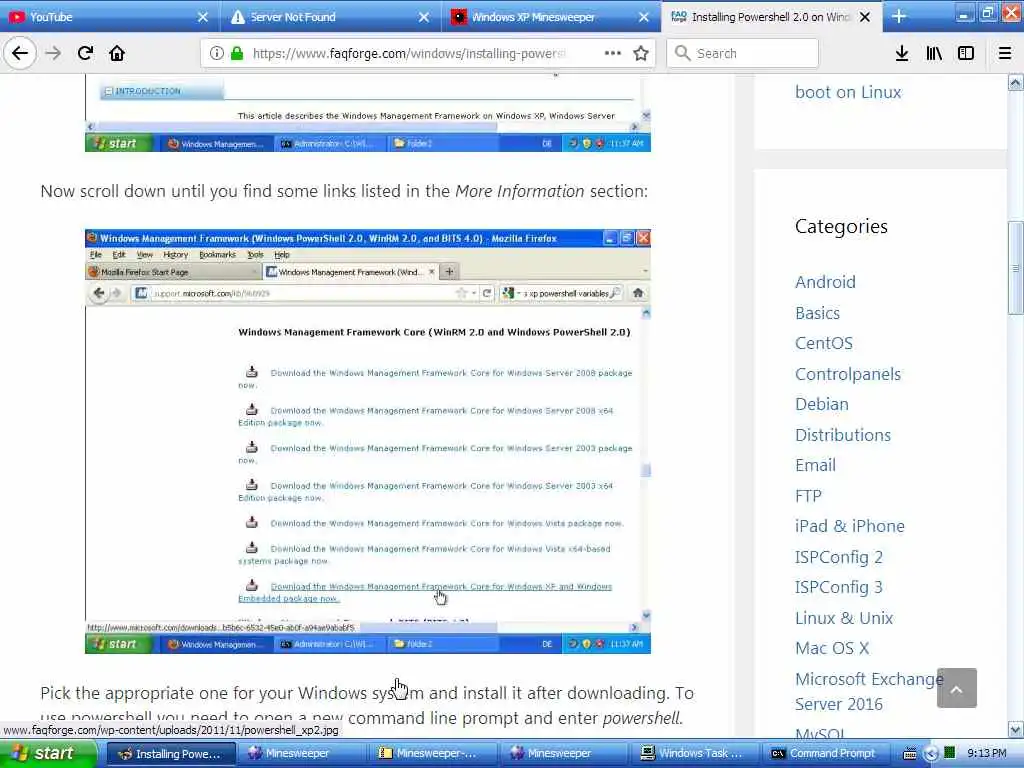Click the vertical scrollbar thumb
The image size is (1024, 768).
coord(1016,268)
